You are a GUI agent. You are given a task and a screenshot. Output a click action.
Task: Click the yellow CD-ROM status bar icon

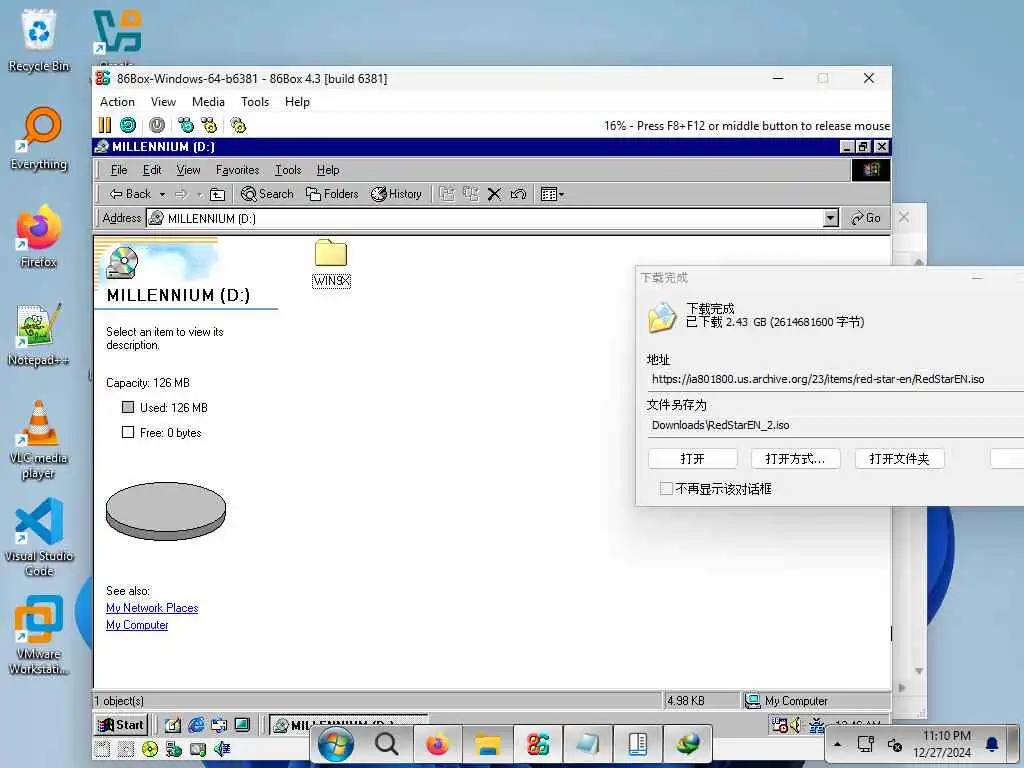click(x=150, y=749)
